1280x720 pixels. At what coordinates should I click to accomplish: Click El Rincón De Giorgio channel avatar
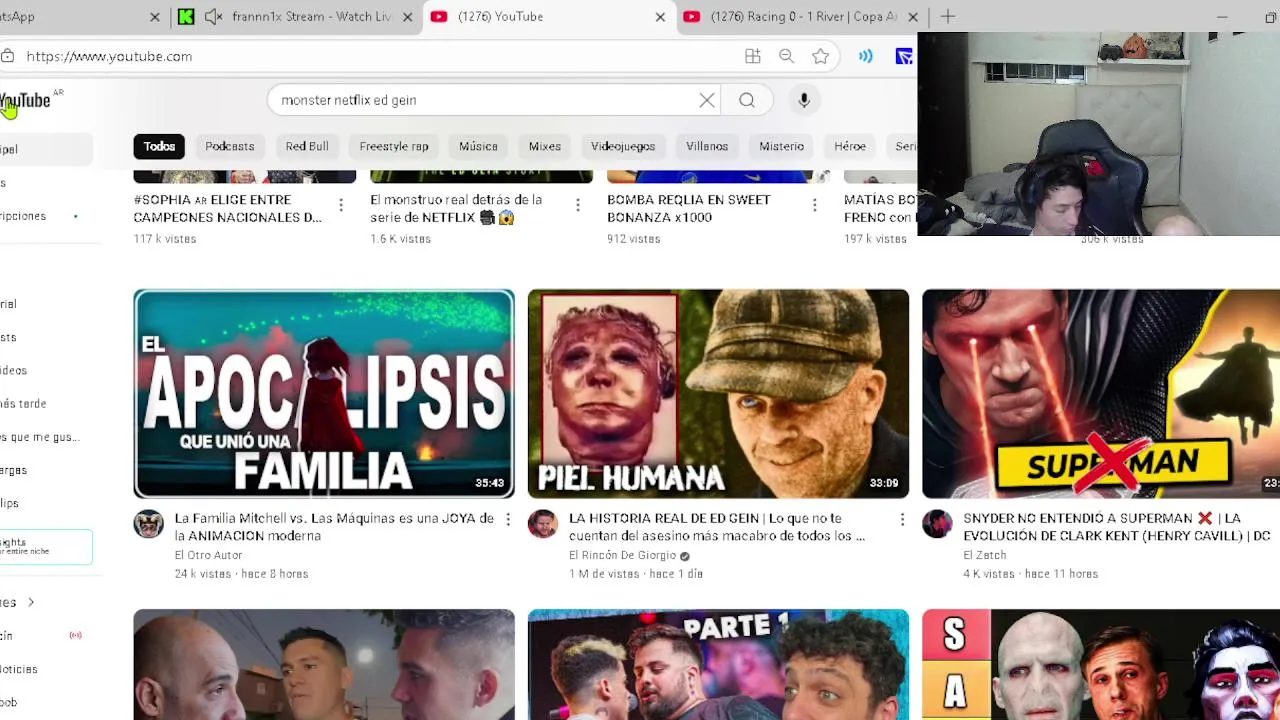click(x=543, y=524)
